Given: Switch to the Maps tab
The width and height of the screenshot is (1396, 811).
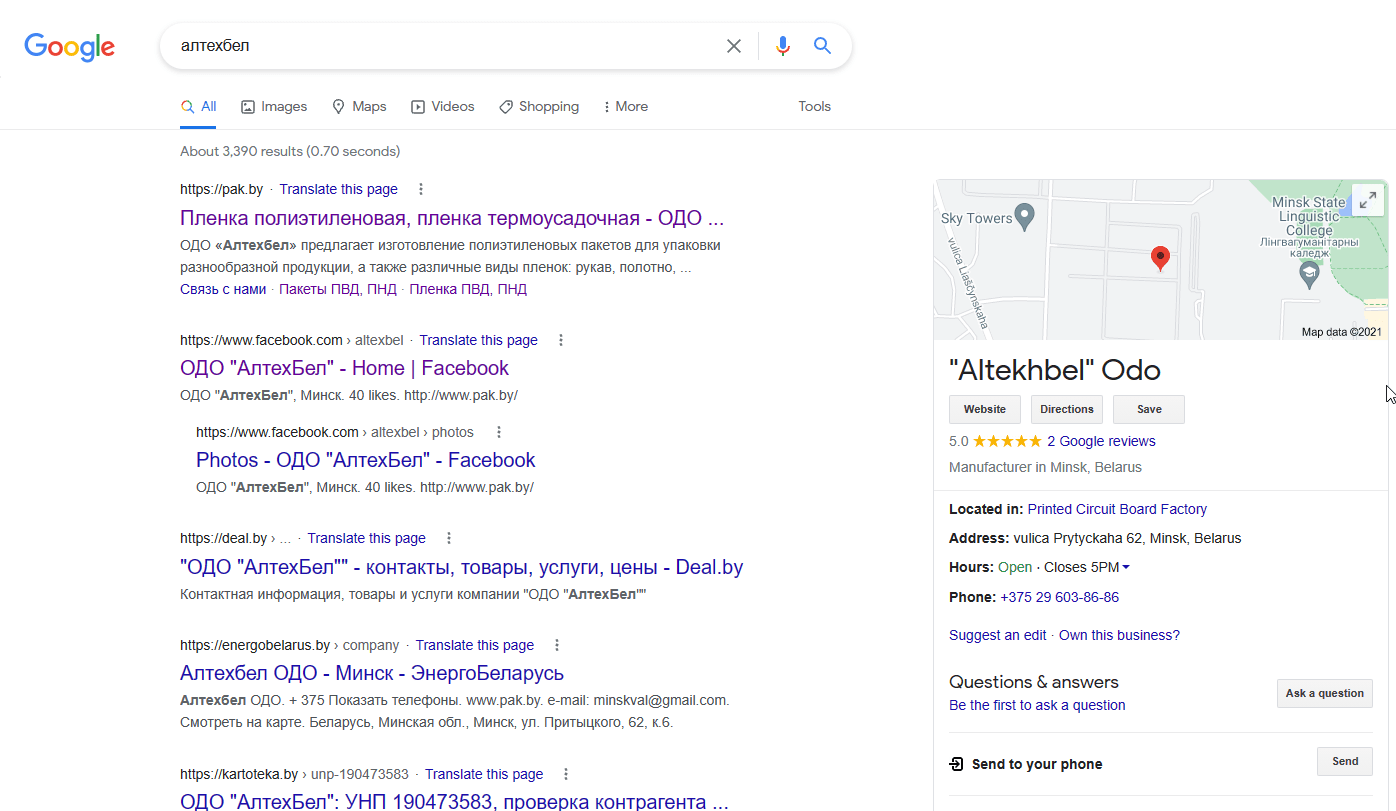Looking at the screenshot, I should tap(359, 106).
